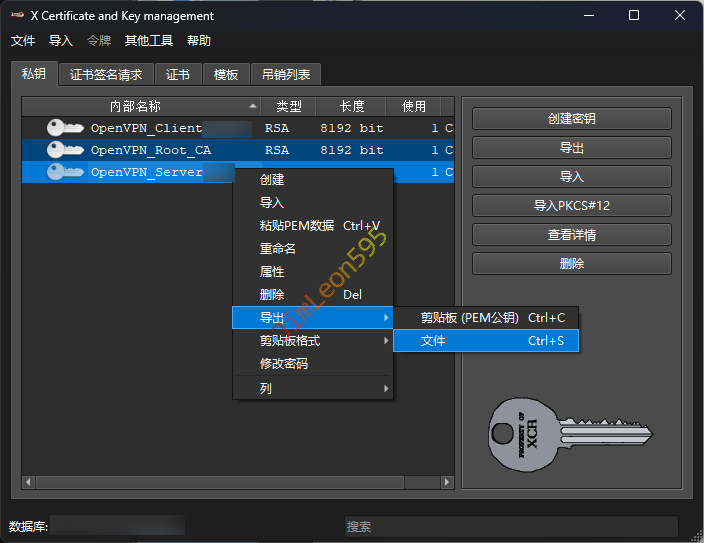Open the 吊销列表 tab
This screenshot has width=704, height=543.
tap(286, 75)
